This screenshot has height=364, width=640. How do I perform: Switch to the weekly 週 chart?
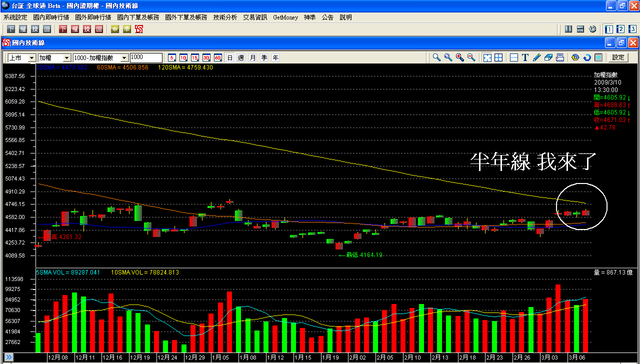(x=241, y=58)
